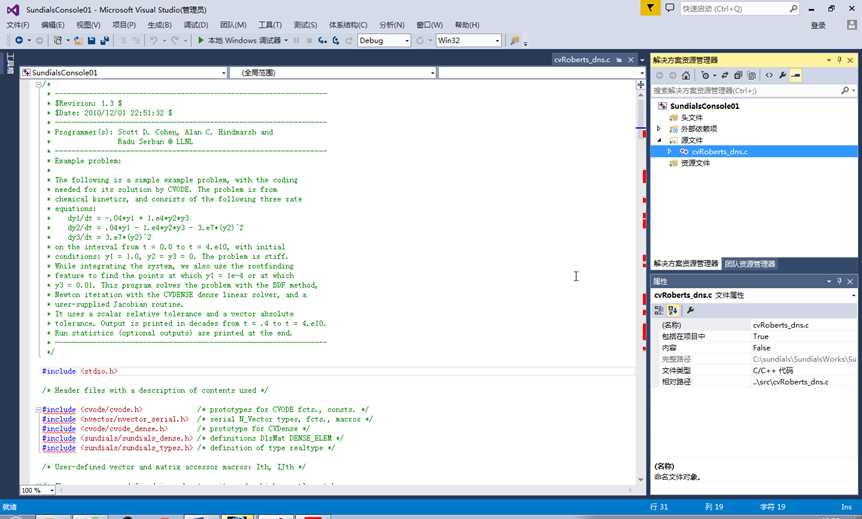862x519 pixels.
Task: Click the Sync with Active Document icon
Action: click(x=725, y=75)
